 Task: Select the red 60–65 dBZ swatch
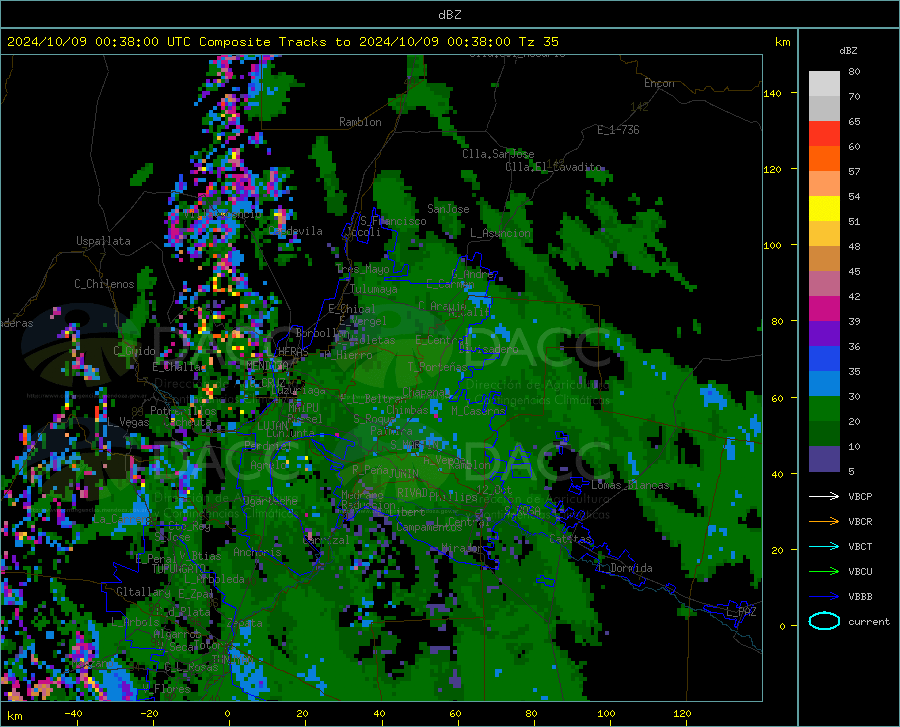[x=824, y=134]
